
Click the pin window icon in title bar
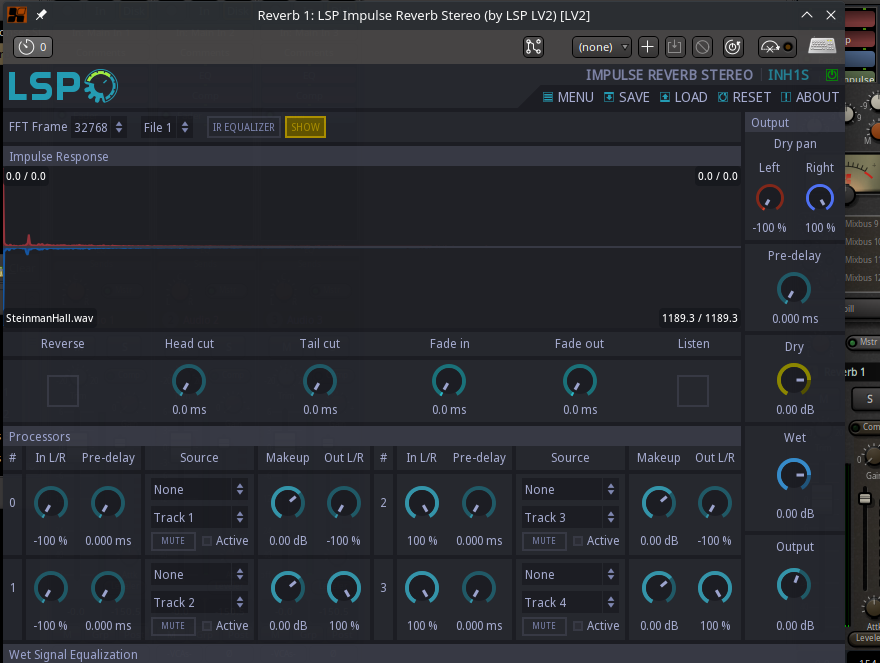click(x=41, y=15)
